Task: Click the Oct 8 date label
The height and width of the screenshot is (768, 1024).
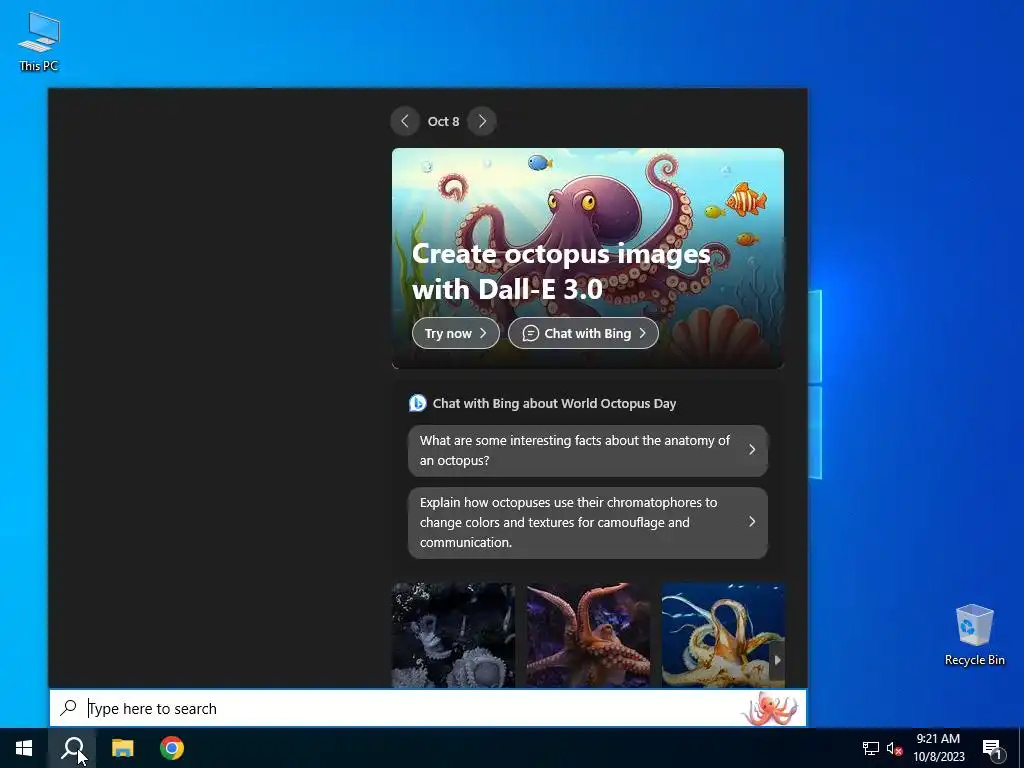Action: pos(443,121)
